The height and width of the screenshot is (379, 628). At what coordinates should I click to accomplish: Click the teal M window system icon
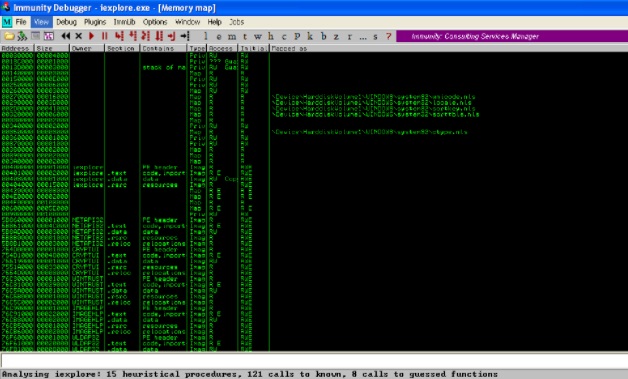click(7, 22)
